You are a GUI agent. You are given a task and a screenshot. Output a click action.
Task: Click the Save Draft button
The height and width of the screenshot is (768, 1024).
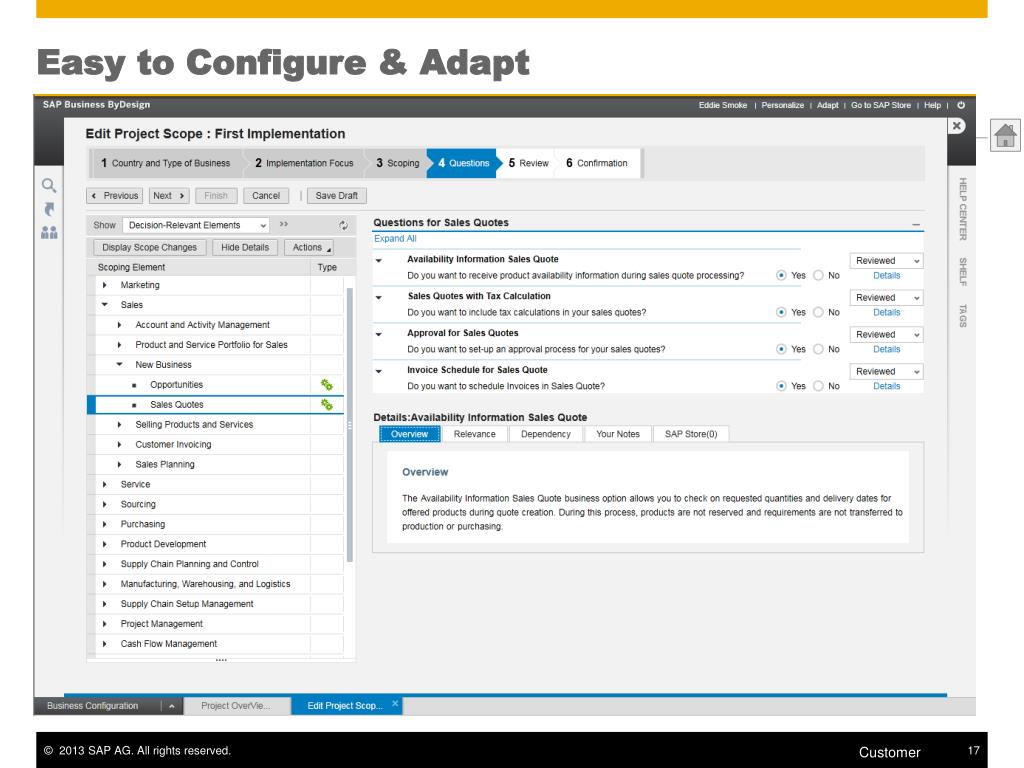[x=336, y=196]
